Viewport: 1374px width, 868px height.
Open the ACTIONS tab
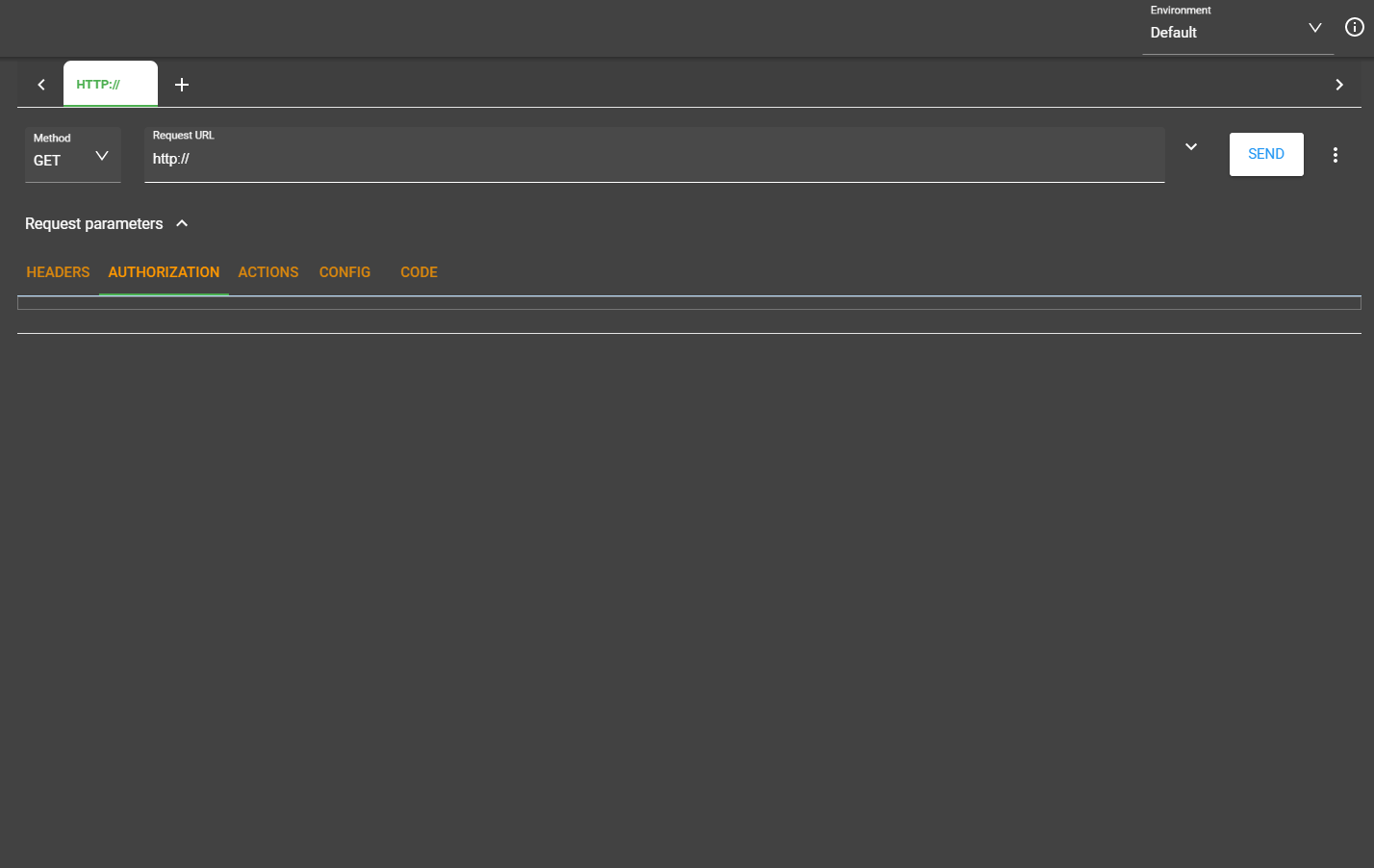point(267,271)
